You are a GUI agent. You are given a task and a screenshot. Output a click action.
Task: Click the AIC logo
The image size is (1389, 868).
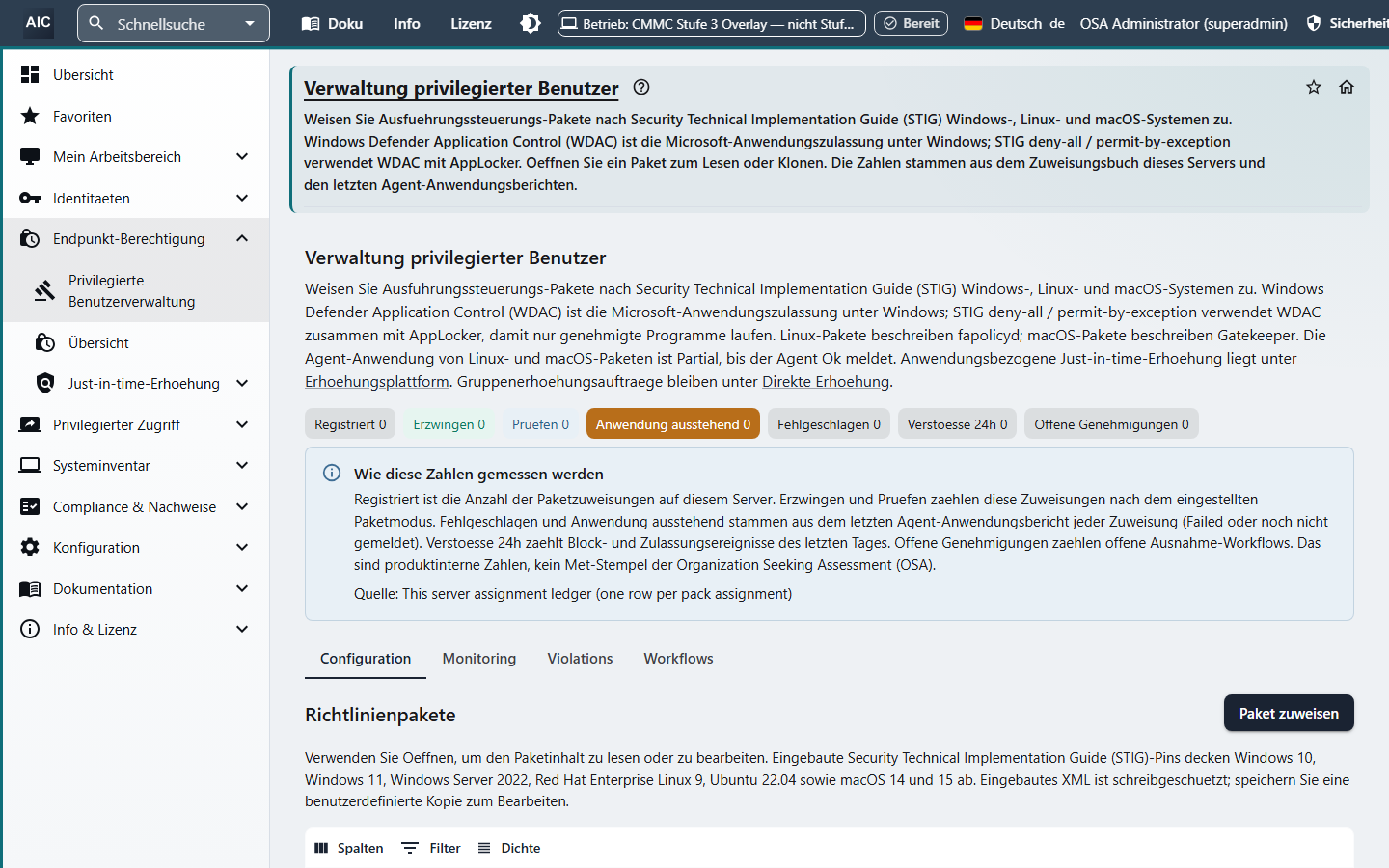pyautogui.click(x=39, y=22)
